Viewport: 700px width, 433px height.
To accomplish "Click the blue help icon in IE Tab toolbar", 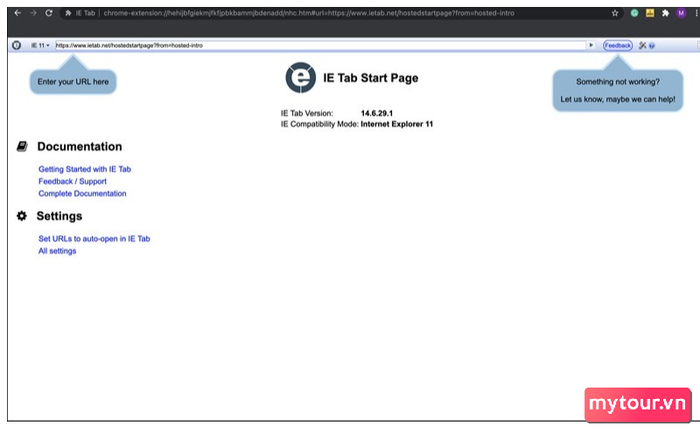I will pyautogui.click(x=652, y=46).
